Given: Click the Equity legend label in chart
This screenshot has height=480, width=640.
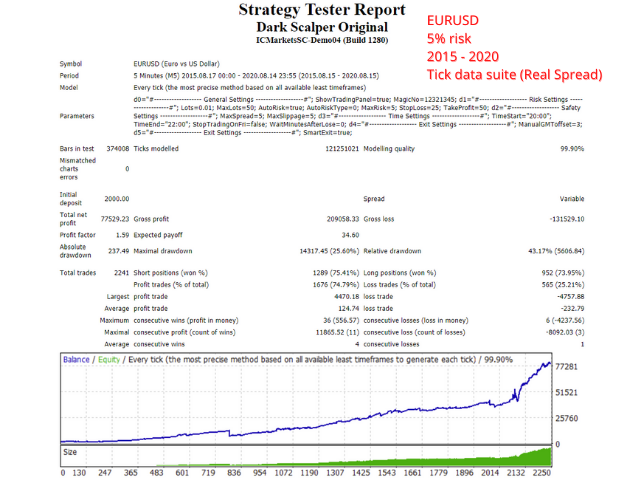Looking at the screenshot, I should pyautogui.click(x=109, y=360).
